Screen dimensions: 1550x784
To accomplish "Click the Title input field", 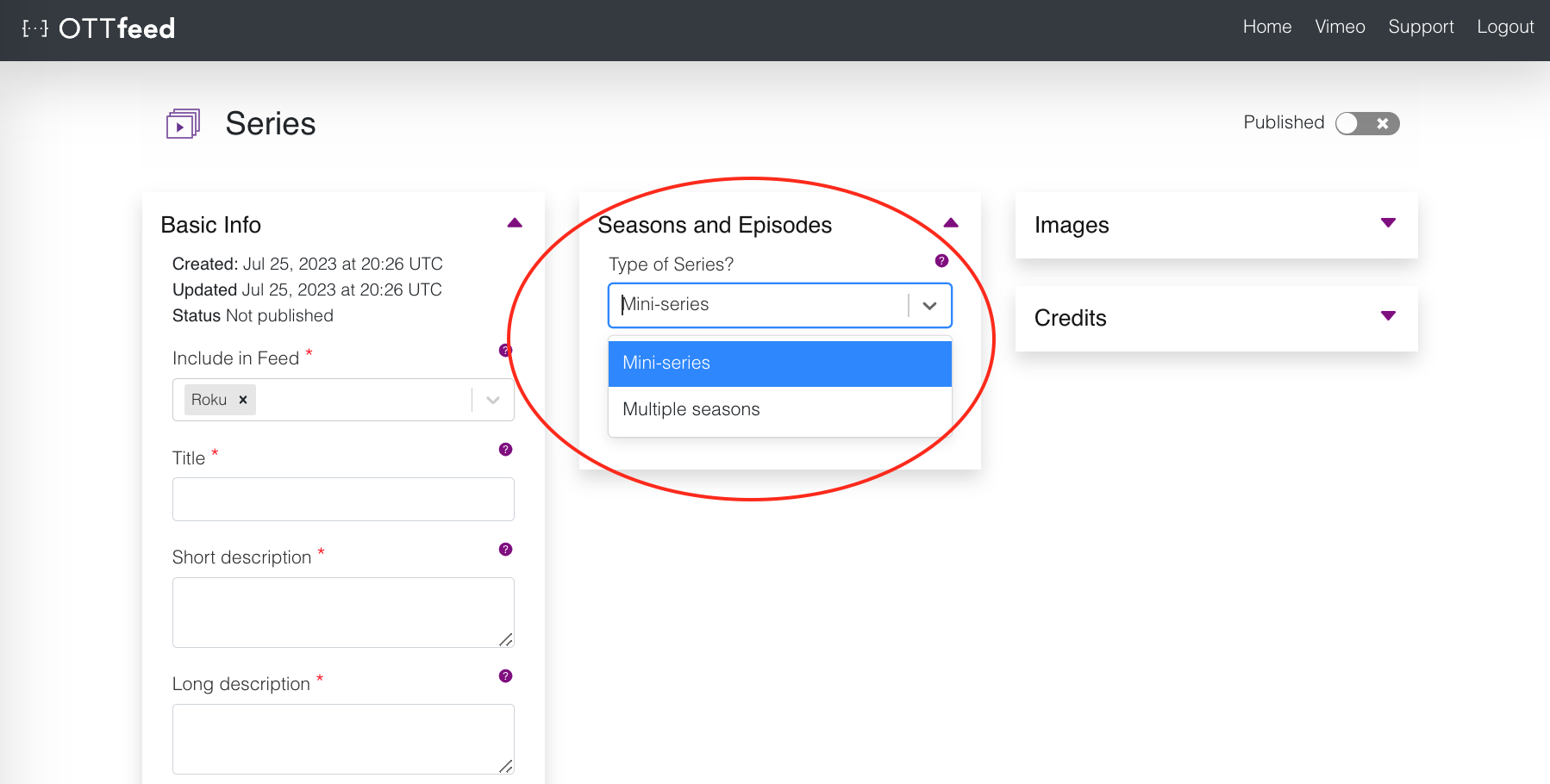I will click(342, 499).
